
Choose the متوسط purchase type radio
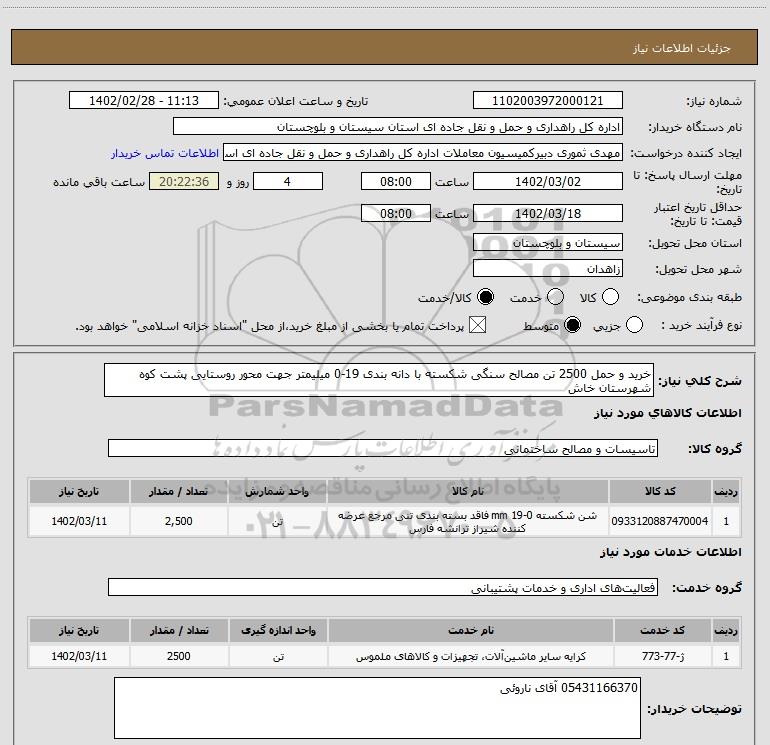pyautogui.click(x=572, y=325)
